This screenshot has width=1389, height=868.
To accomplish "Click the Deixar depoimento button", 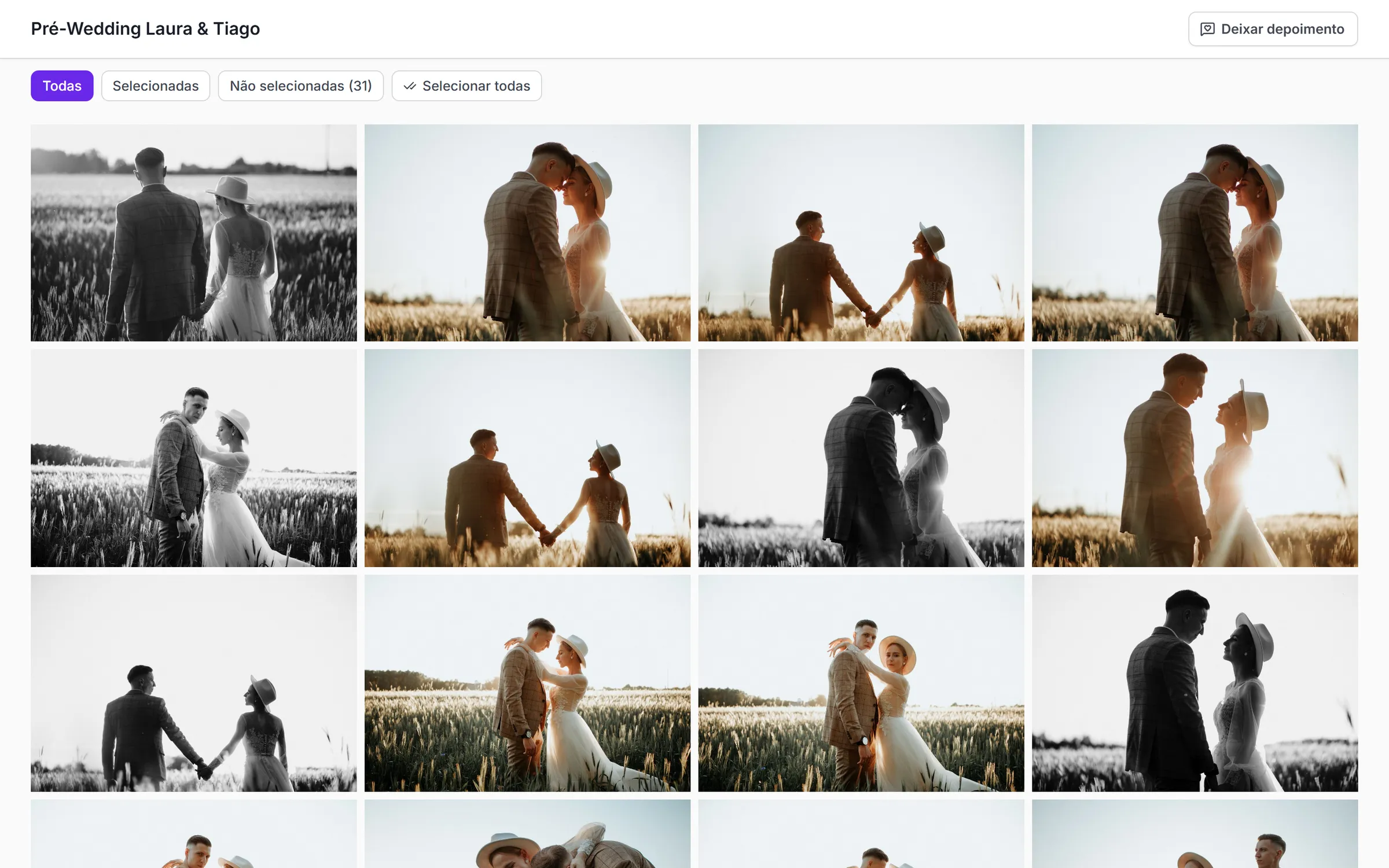I will 1273,29.
